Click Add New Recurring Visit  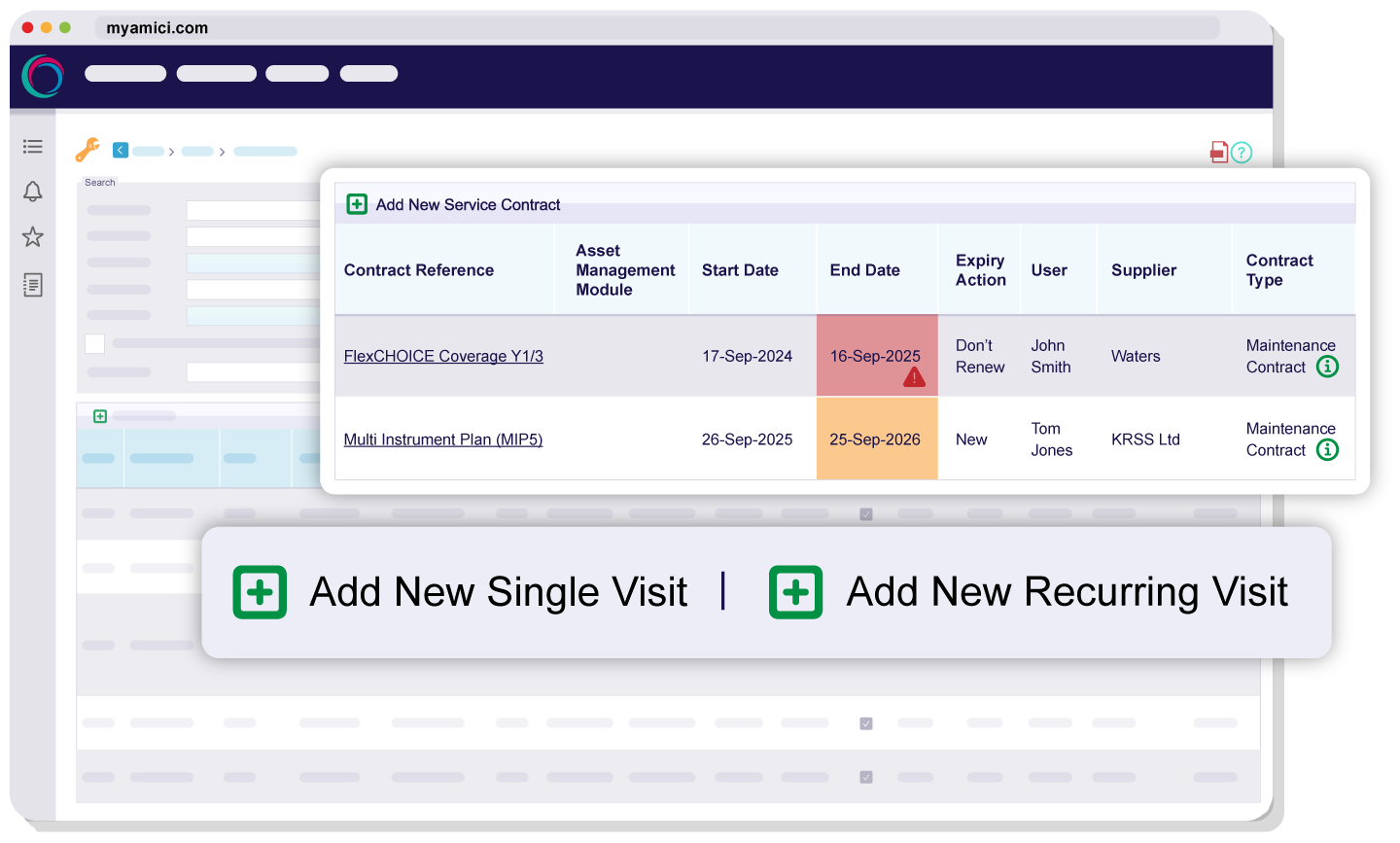point(1029,592)
